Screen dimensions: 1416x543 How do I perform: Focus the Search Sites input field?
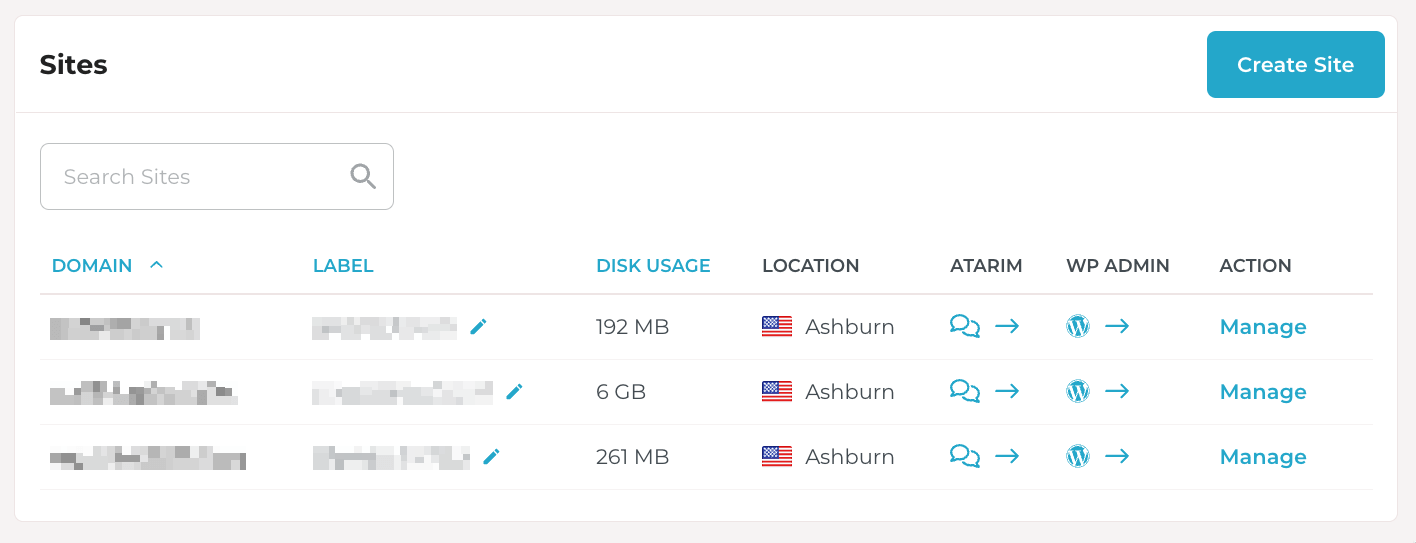217,177
